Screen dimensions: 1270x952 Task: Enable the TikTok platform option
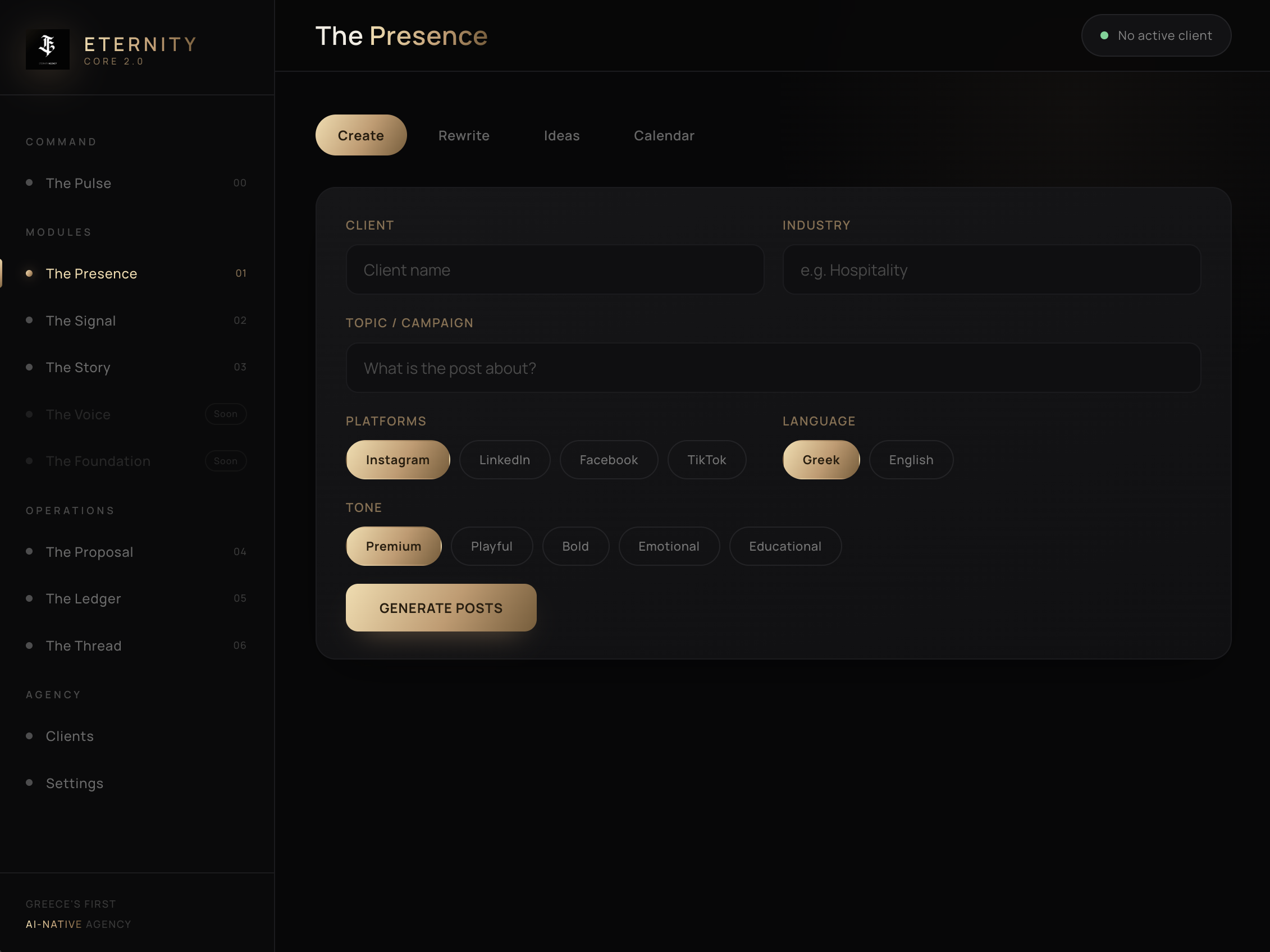pos(706,460)
